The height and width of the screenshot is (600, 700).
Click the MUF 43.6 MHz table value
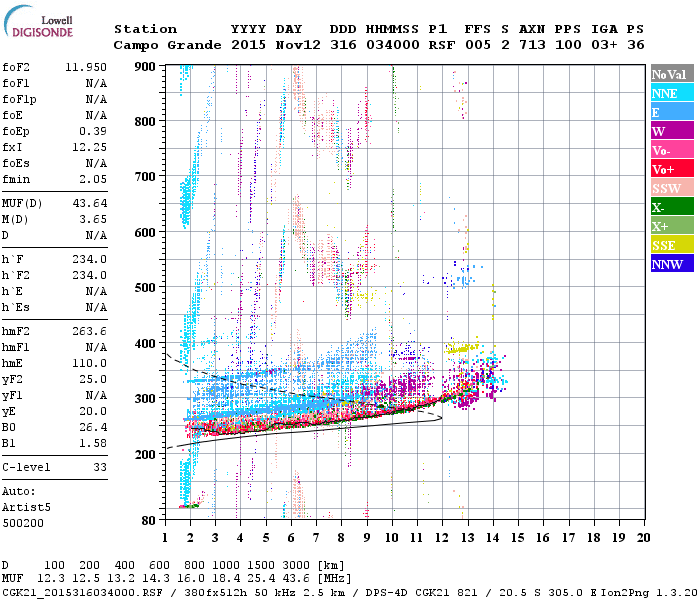[296, 579]
